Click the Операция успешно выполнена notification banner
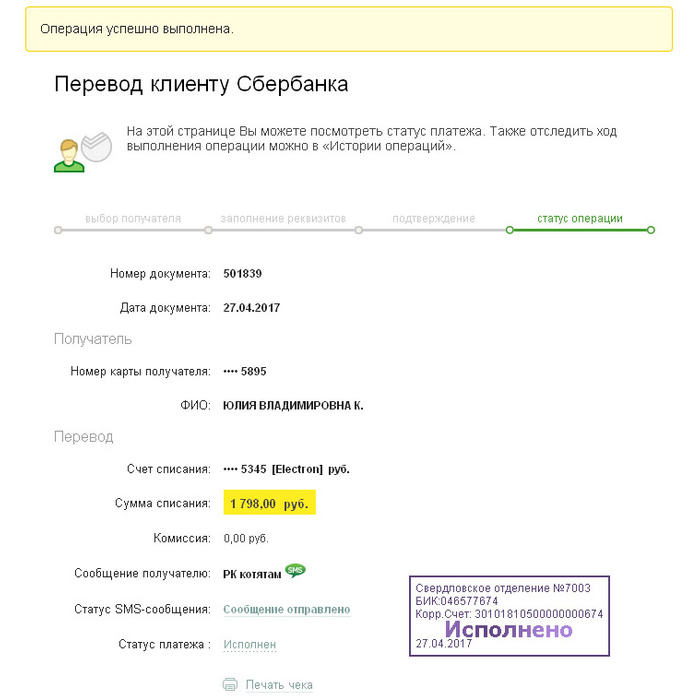Viewport: 700px width, 700px height. [348, 29]
